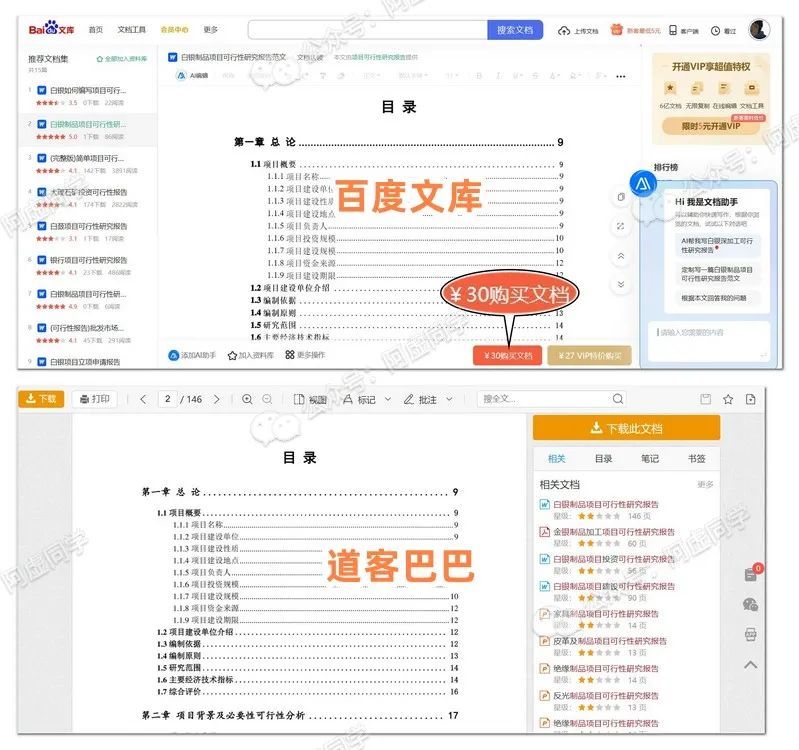Click the red ¥30购买文档 button
Screen dimensions: 799x750
507,356
